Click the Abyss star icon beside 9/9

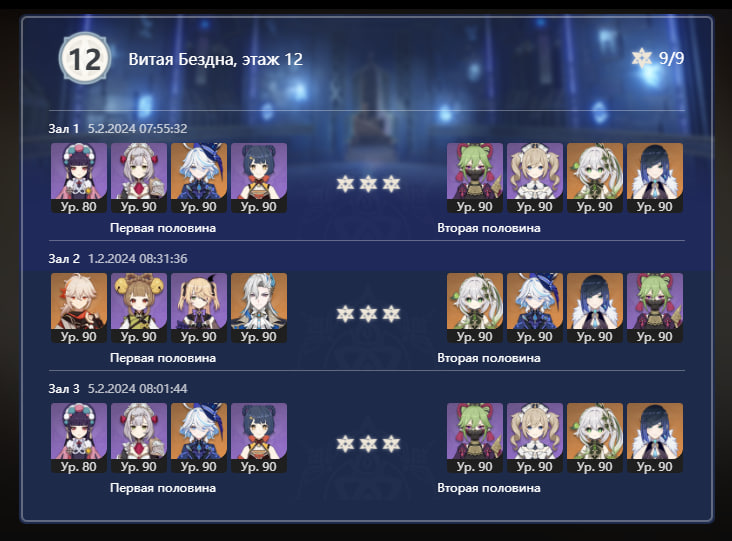click(x=641, y=58)
